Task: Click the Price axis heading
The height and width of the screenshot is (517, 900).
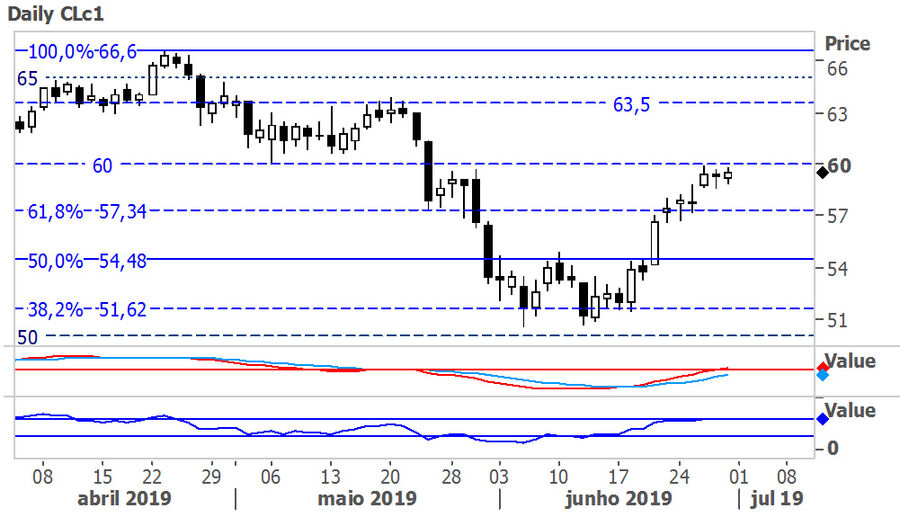Action: pyautogui.click(x=847, y=44)
